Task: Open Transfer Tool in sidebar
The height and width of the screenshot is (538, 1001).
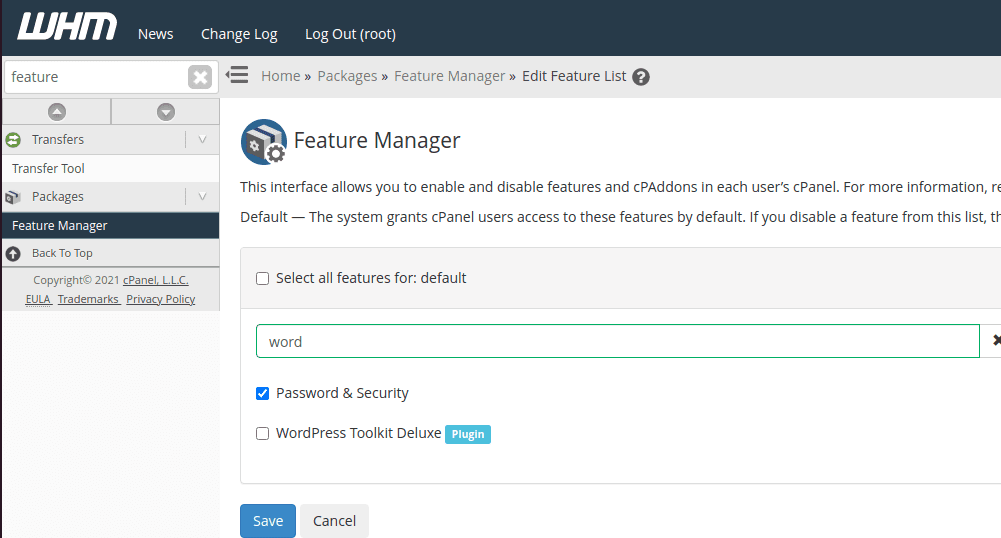Action: 48,169
